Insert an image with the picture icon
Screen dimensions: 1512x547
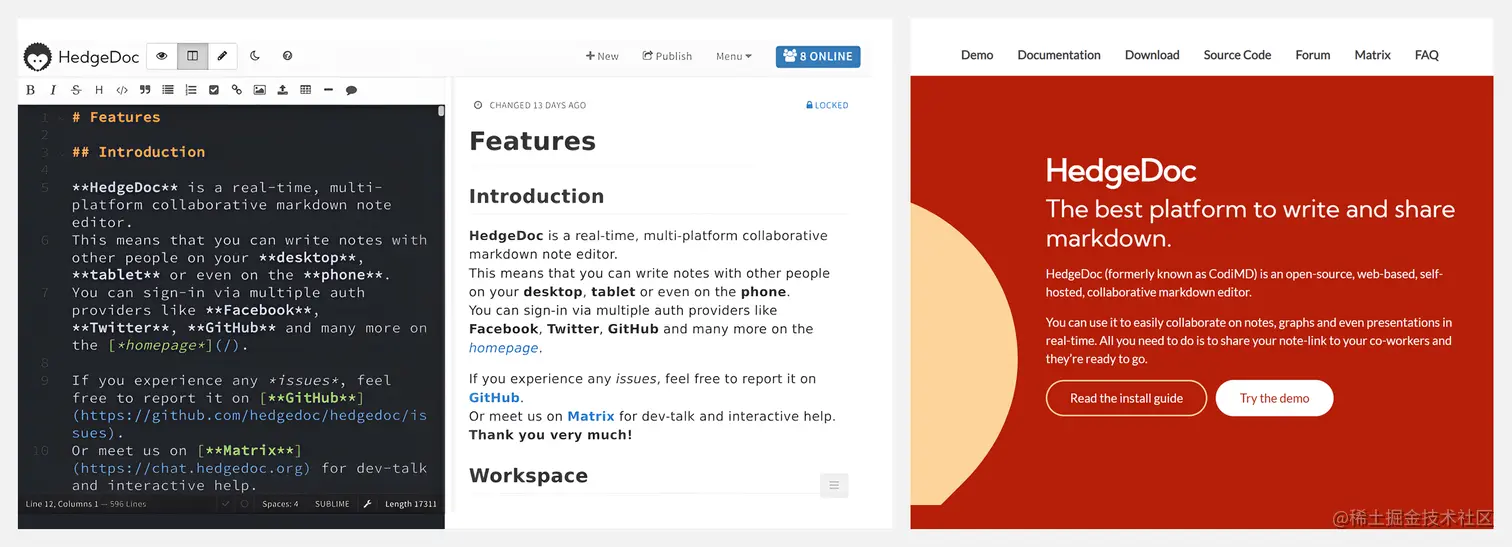[260, 90]
